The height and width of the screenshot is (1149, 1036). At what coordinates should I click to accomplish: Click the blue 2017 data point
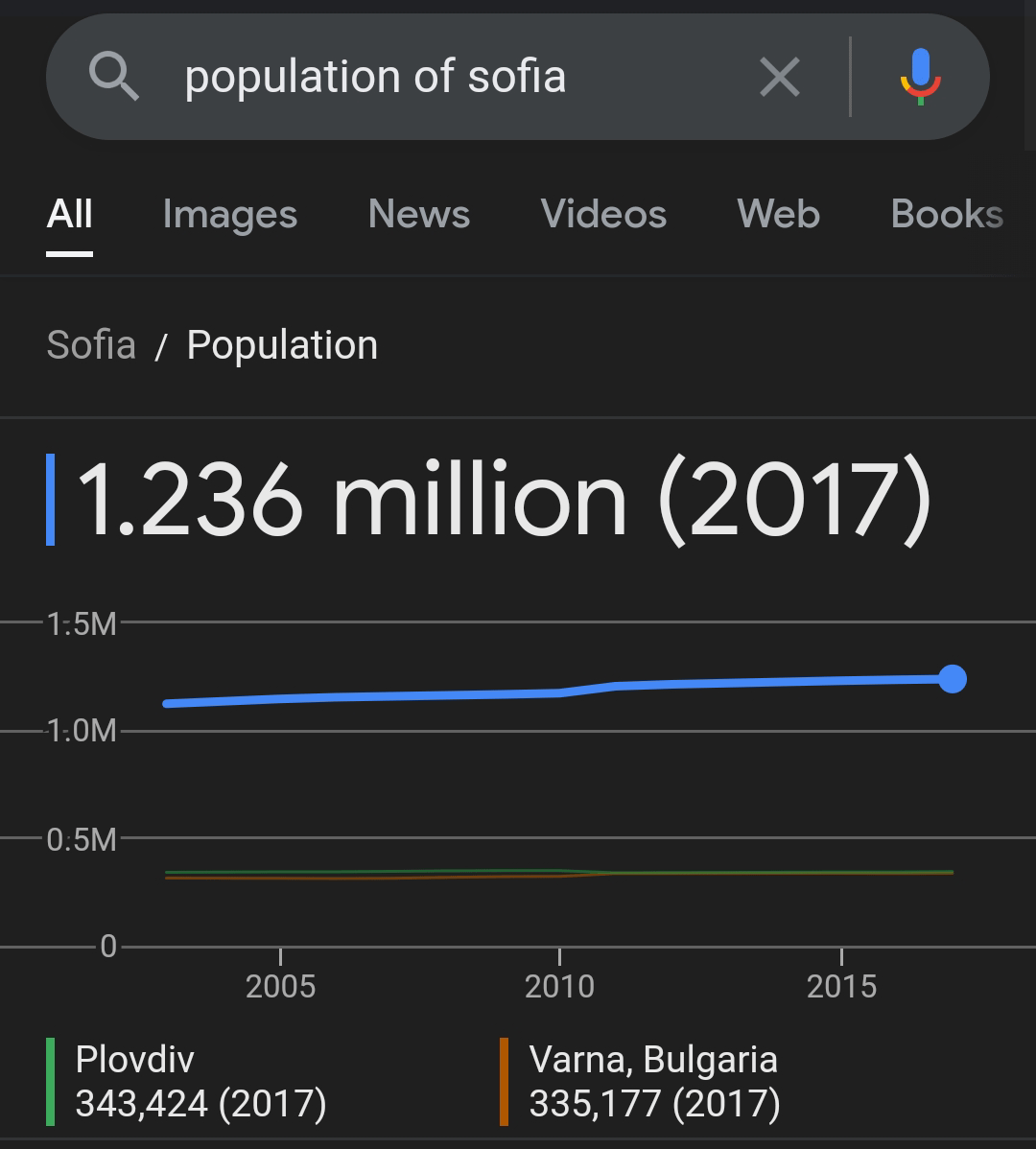(x=952, y=679)
